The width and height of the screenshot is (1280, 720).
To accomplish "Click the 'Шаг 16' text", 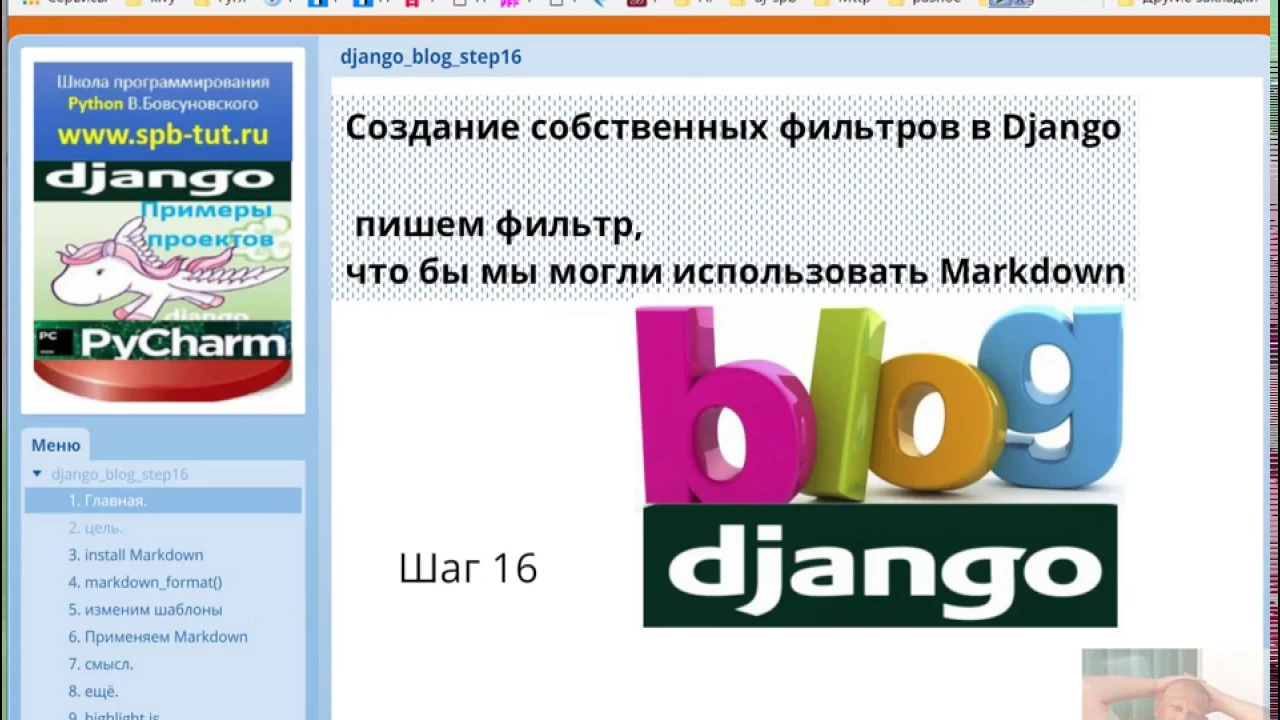I will click(x=468, y=568).
